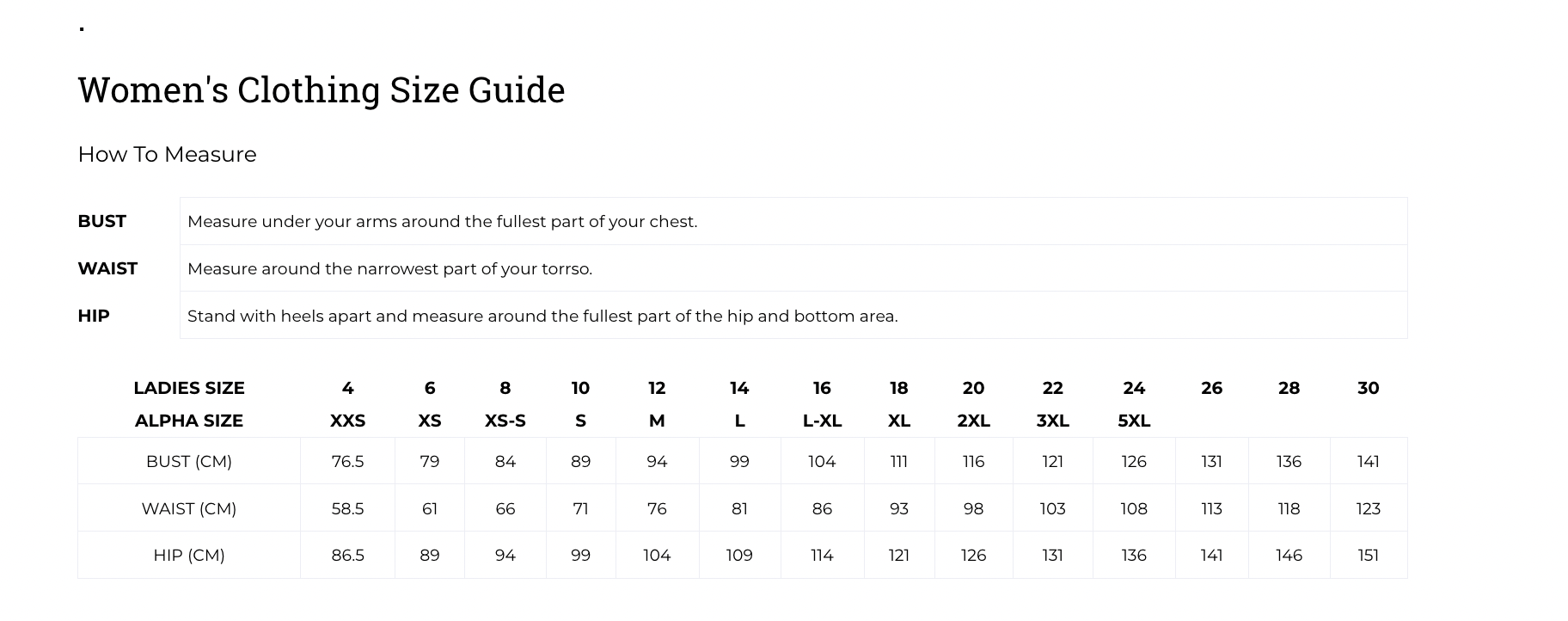Click the Women's Clothing Size Guide heading
The image size is (1568, 621).
tap(321, 90)
